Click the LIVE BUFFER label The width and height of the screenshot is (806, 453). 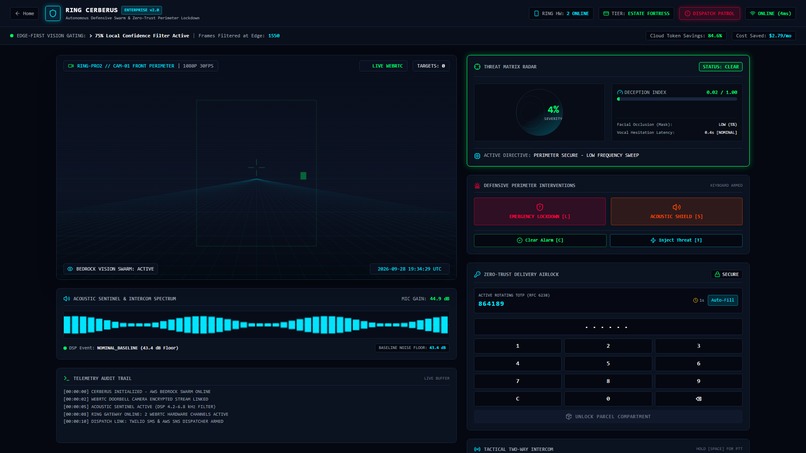[436, 378]
